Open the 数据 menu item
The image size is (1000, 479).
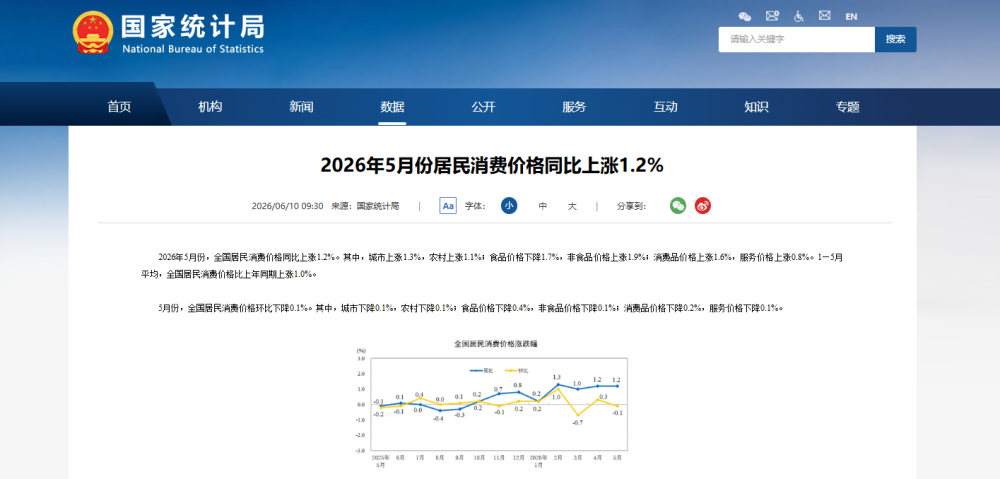(x=392, y=107)
